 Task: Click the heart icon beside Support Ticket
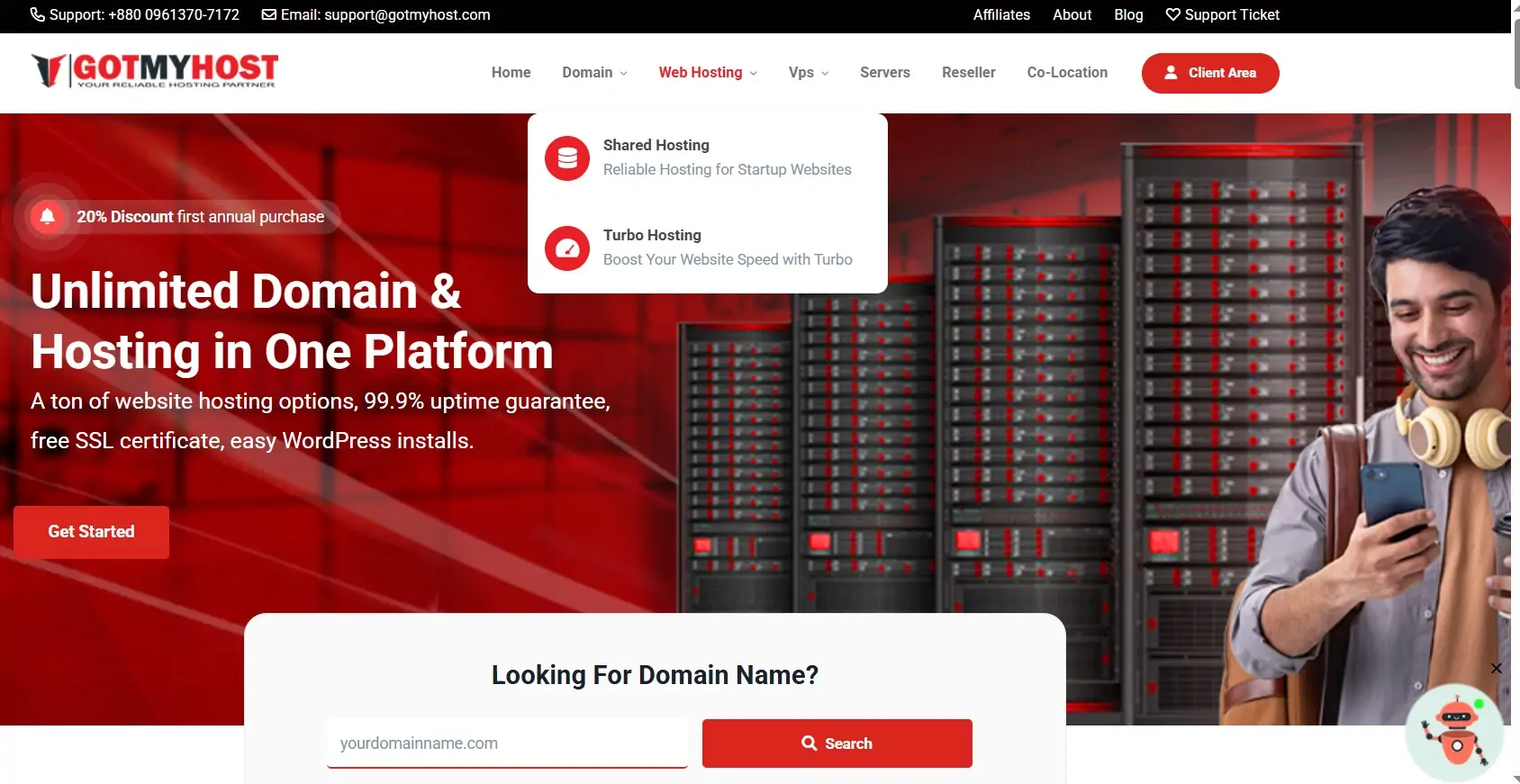pos(1172,14)
